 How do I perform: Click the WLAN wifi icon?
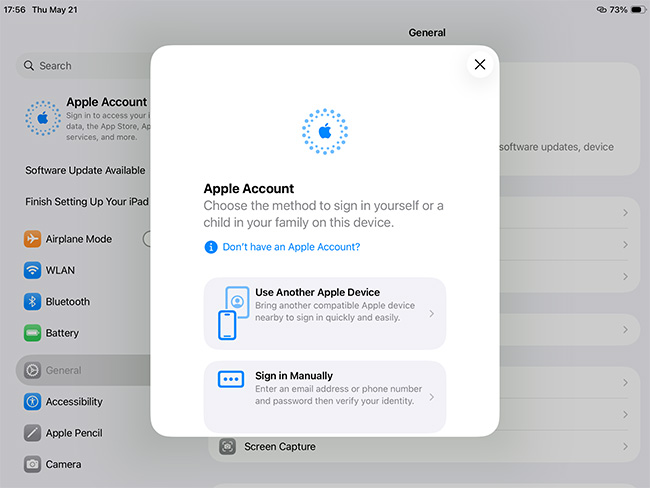click(x=32, y=270)
